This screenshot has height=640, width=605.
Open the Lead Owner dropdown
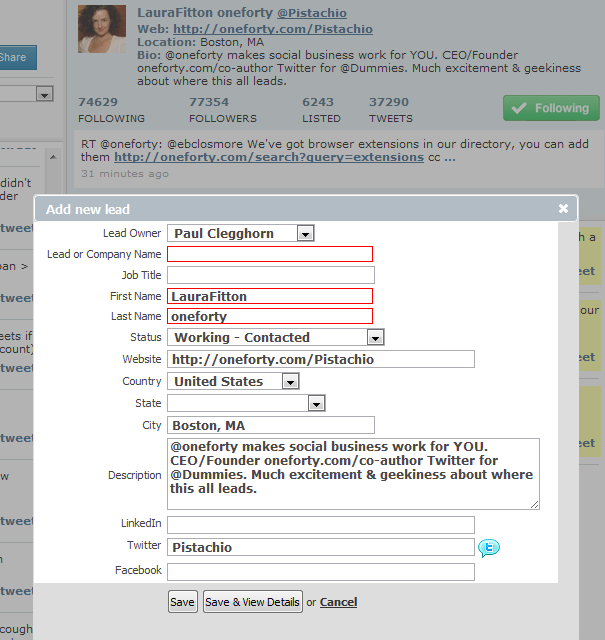pos(240,233)
